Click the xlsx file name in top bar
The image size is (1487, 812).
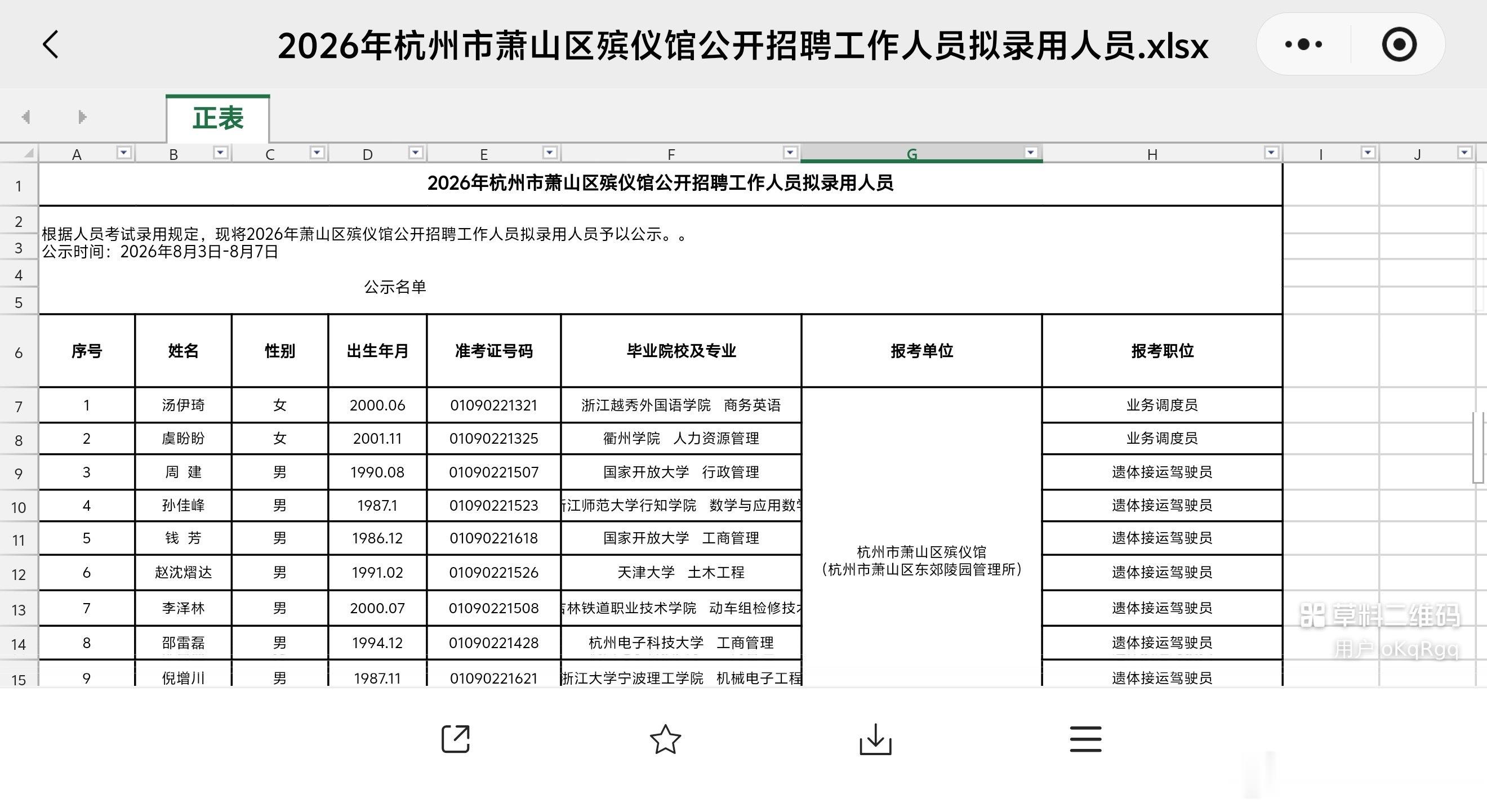pos(743,45)
